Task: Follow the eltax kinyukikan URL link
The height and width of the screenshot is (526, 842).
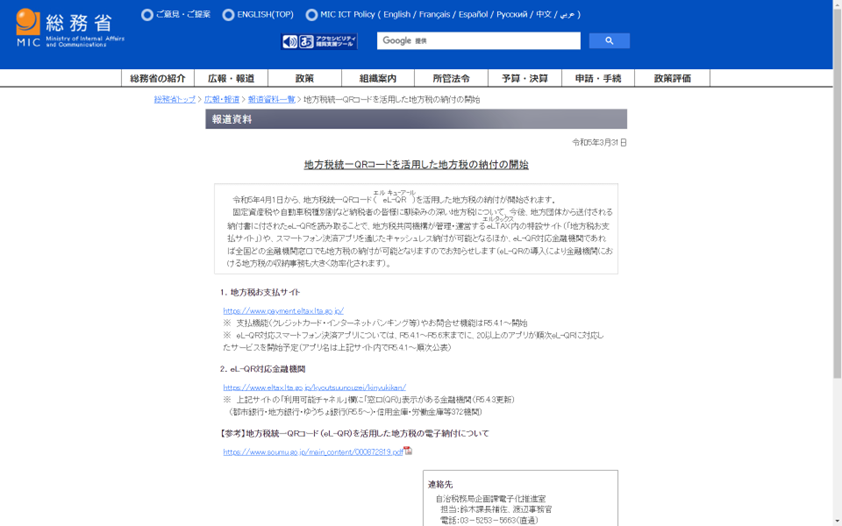Action: [314, 387]
